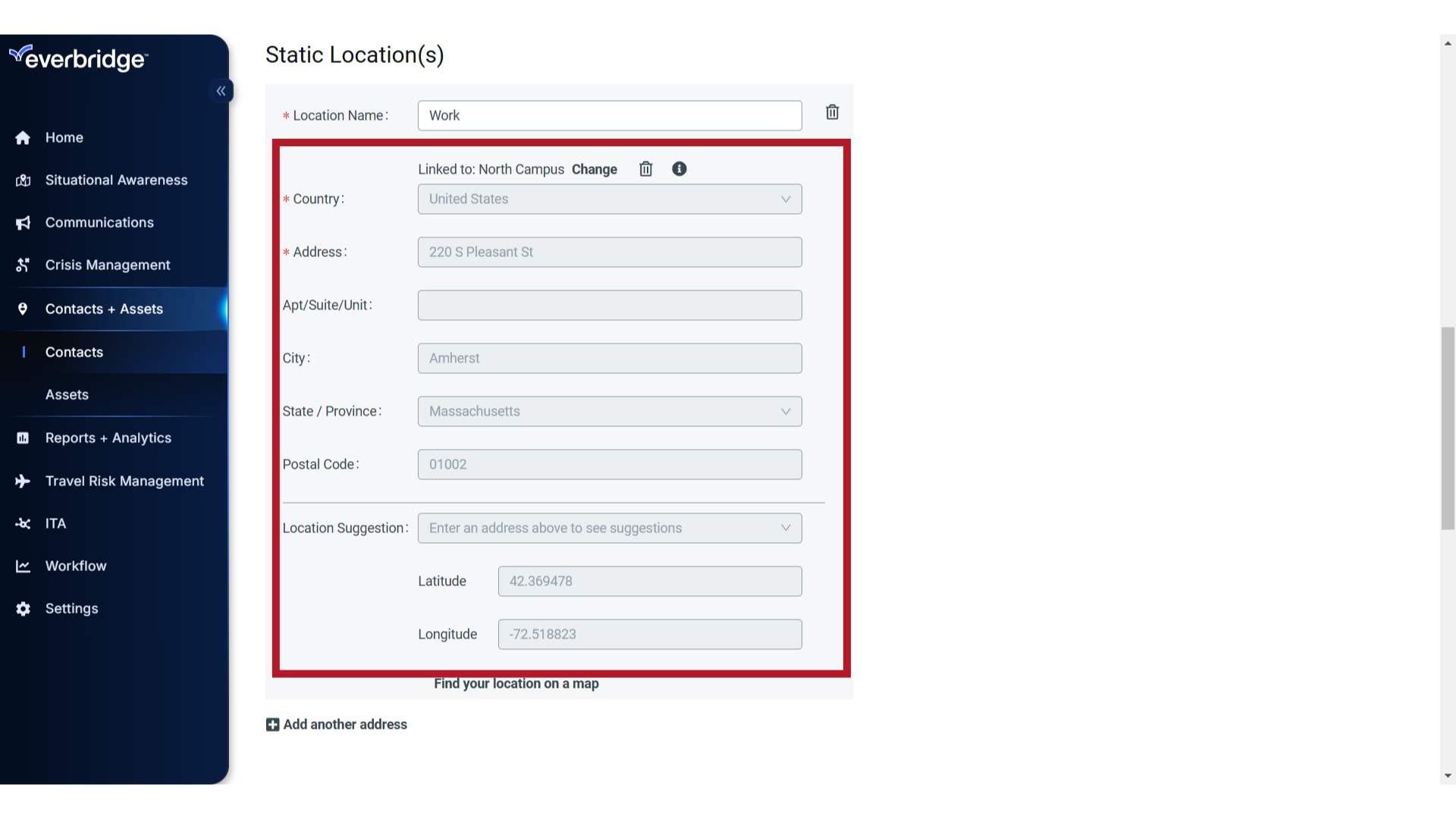Click Change next to Linked to North Campus

click(594, 169)
